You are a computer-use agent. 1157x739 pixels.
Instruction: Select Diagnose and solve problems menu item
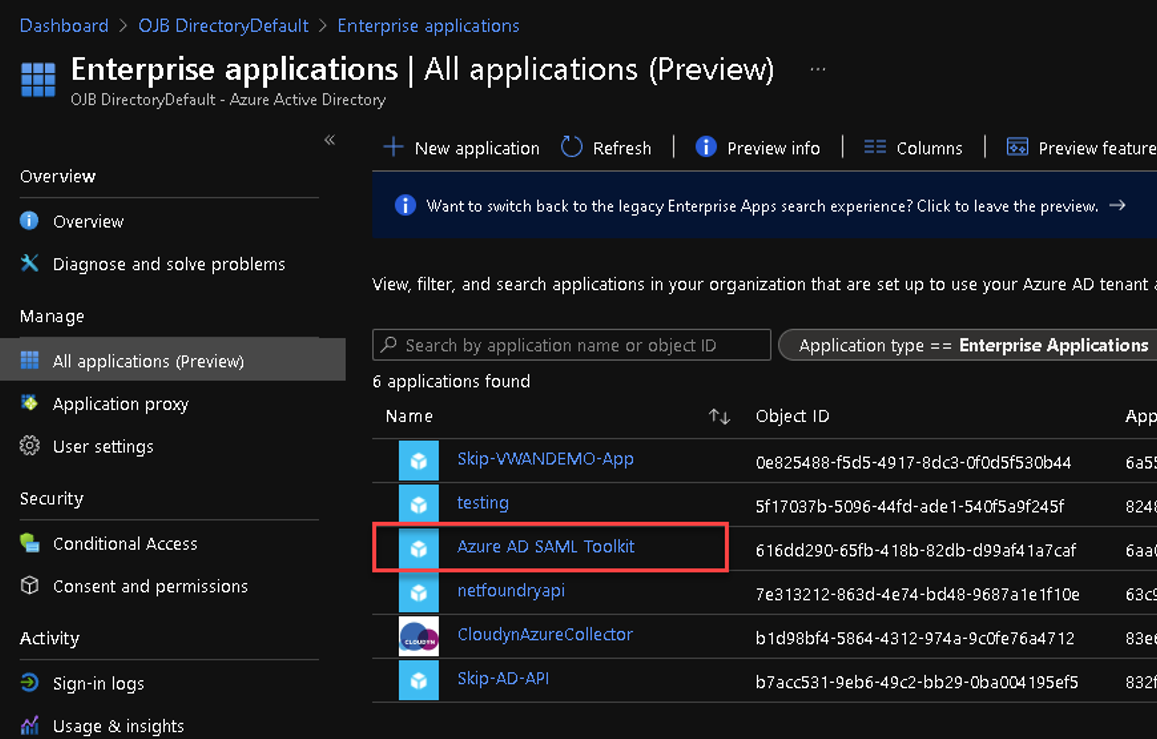click(171, 263)
